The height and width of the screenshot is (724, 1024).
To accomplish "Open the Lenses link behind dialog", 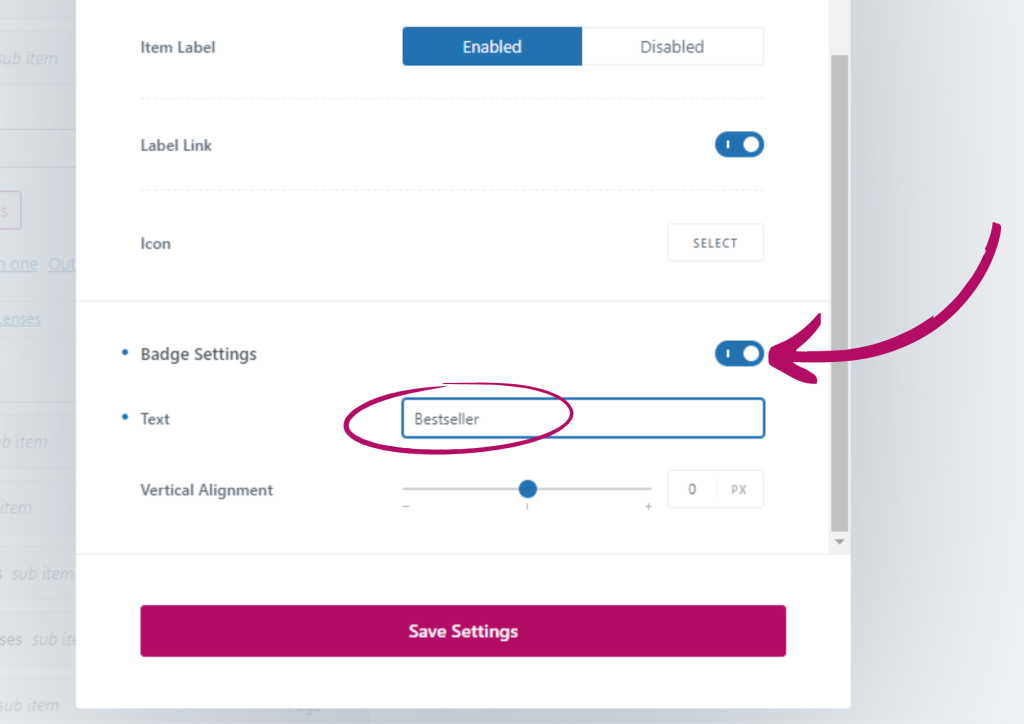I will point(20,319).
